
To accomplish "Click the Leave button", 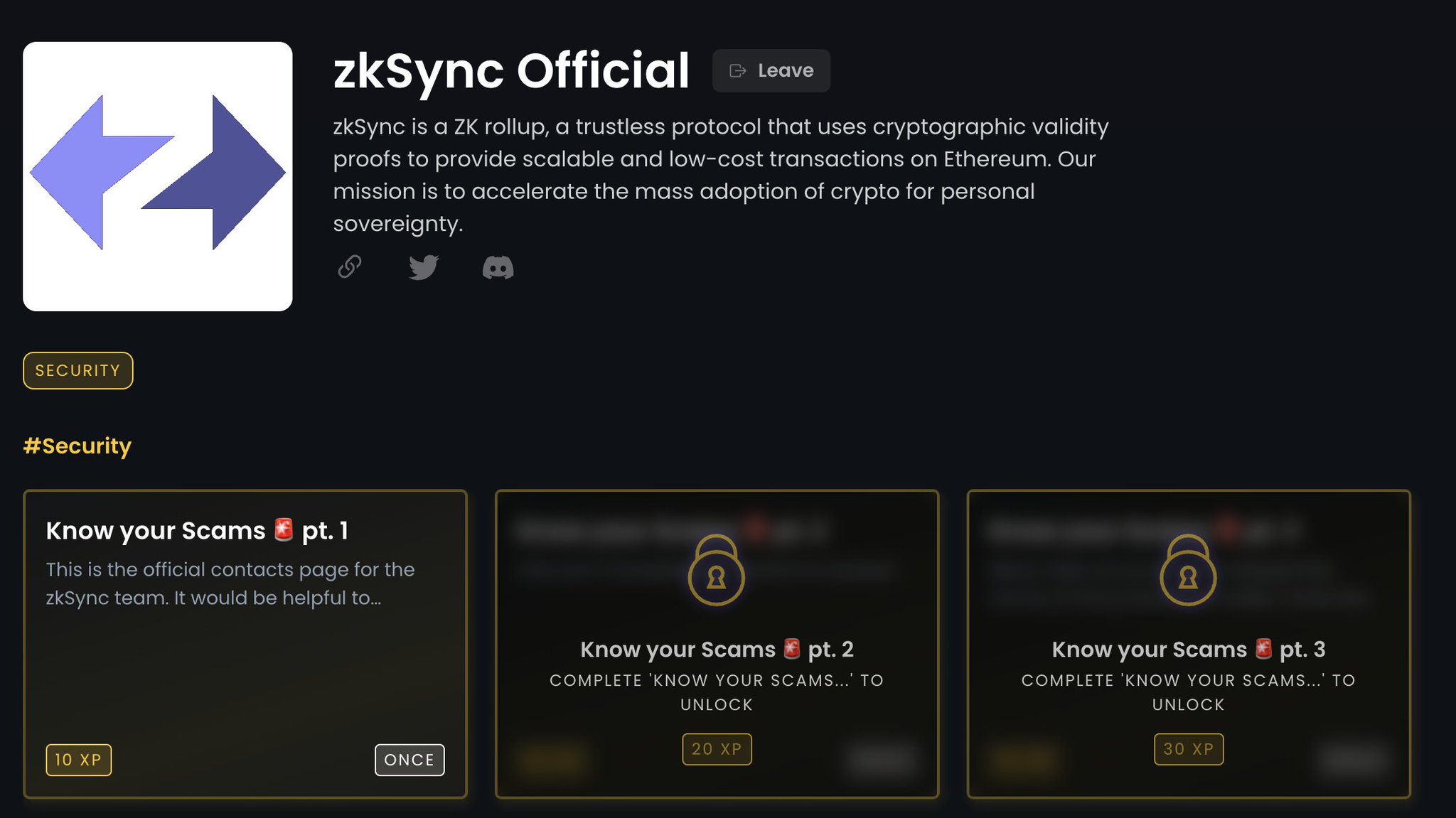I will [771, 70].
